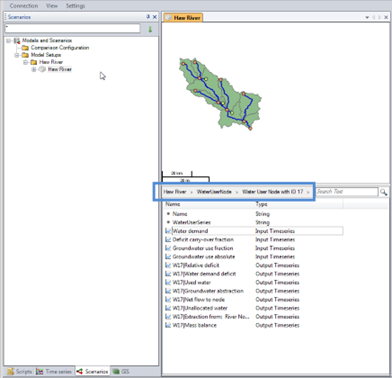Expand the arrow after Haw River breadcrumb
The image size is (392, 378).
(x=192, y=192)
